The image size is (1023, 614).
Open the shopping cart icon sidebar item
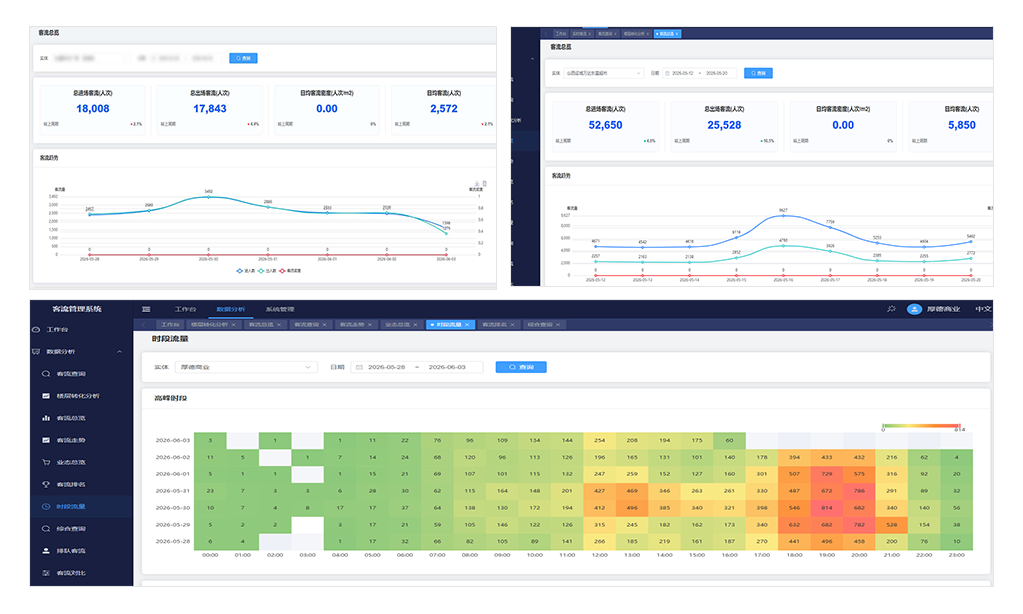point(64,463)
